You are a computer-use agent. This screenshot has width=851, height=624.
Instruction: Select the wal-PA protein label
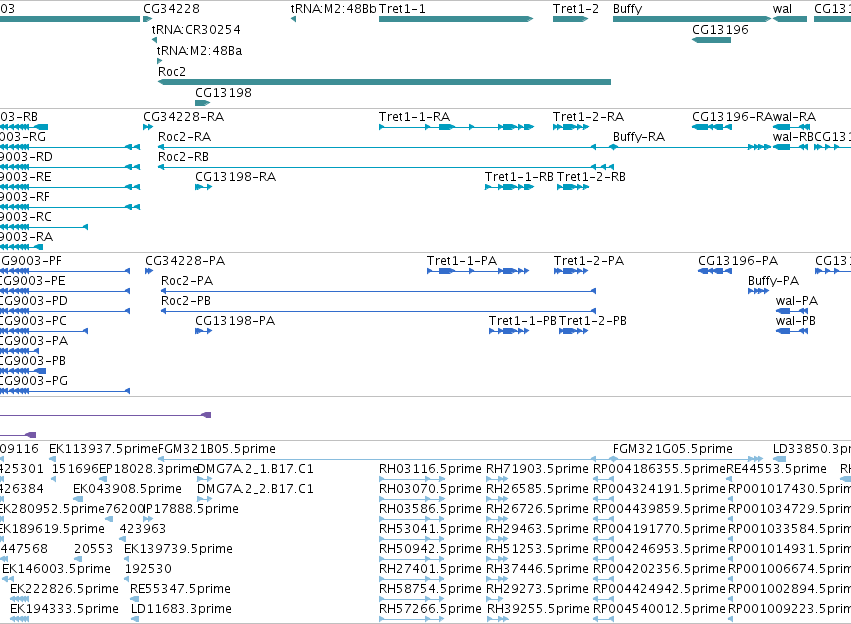pos(797,301)
